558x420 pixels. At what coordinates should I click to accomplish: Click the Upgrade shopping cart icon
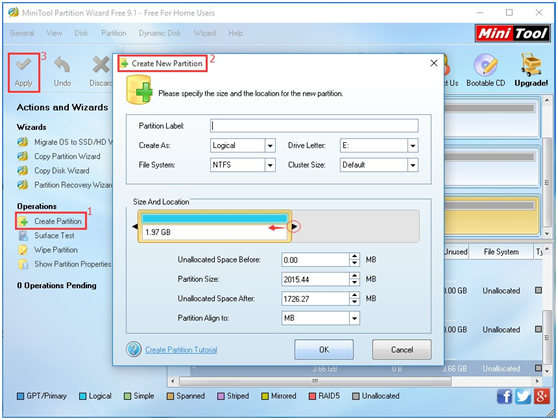point(531,65)
